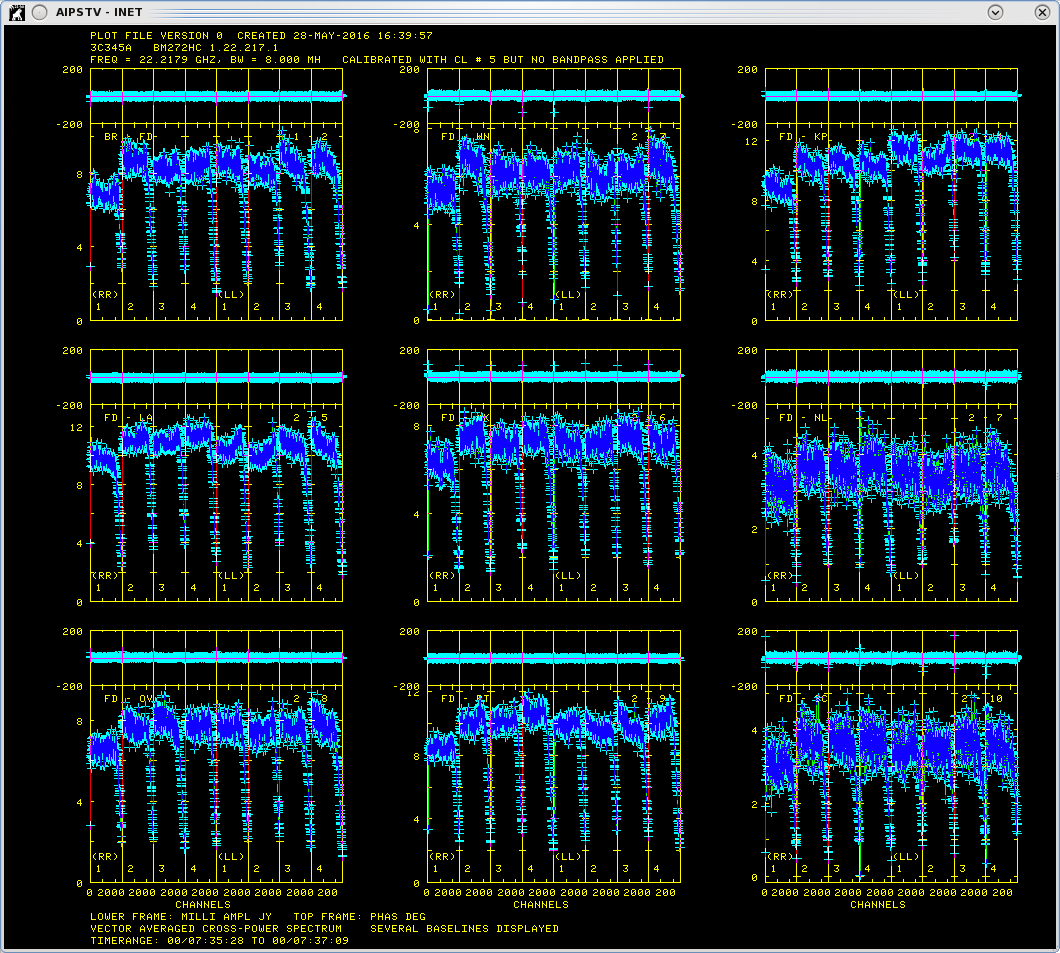Viewport: 1060px width, 953px height.
Task: Click the phase frame above FD - PT plot
Action: (554, 658)
